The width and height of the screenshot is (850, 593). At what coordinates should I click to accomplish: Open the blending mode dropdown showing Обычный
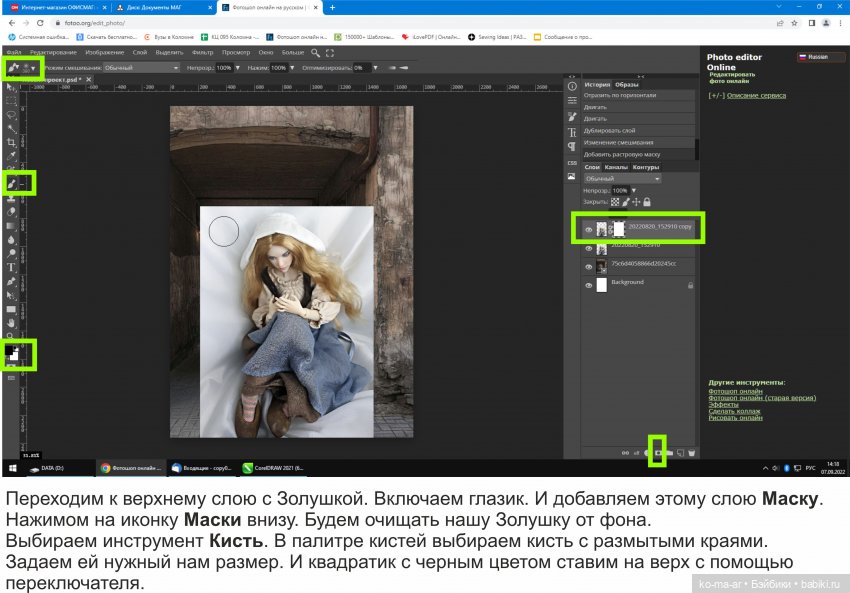point(621,179)
